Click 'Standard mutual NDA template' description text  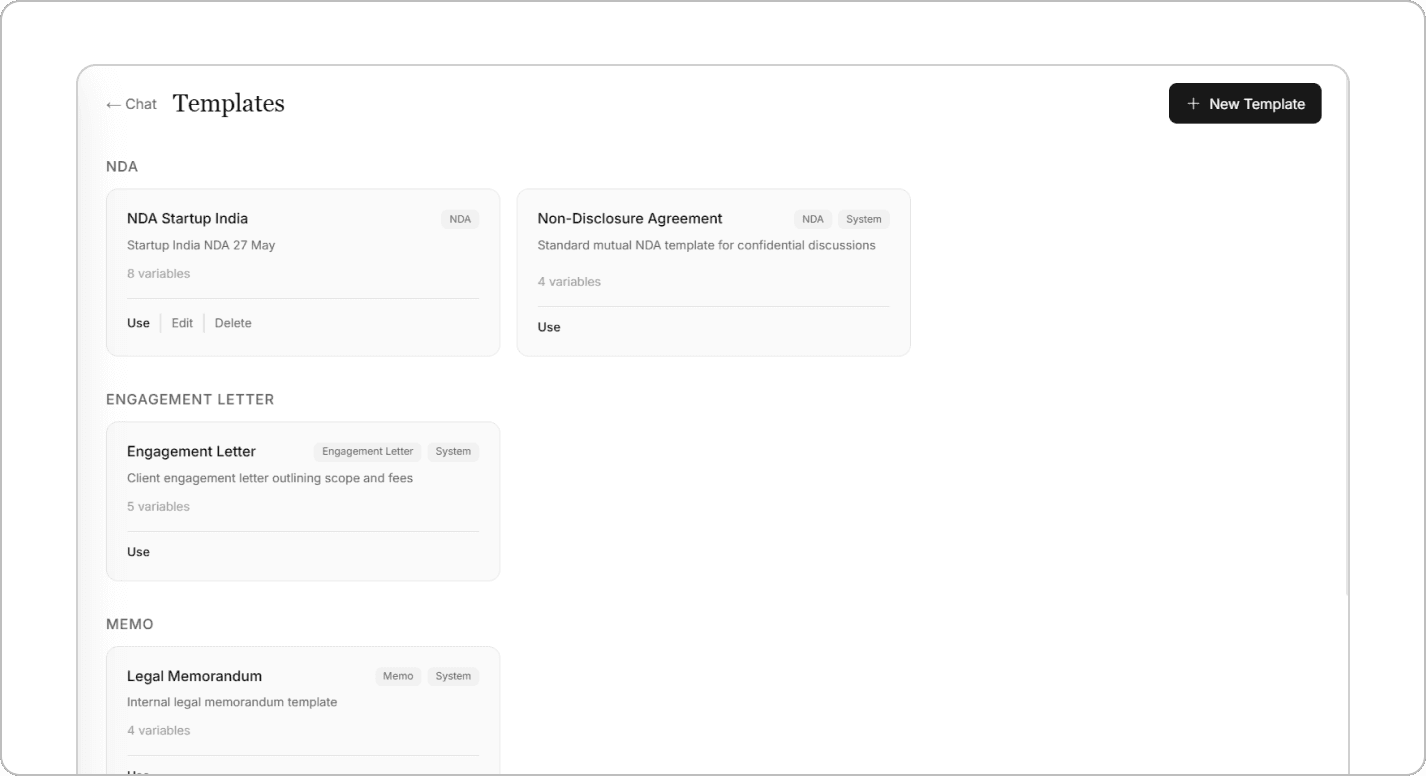(x=706, y=245)
